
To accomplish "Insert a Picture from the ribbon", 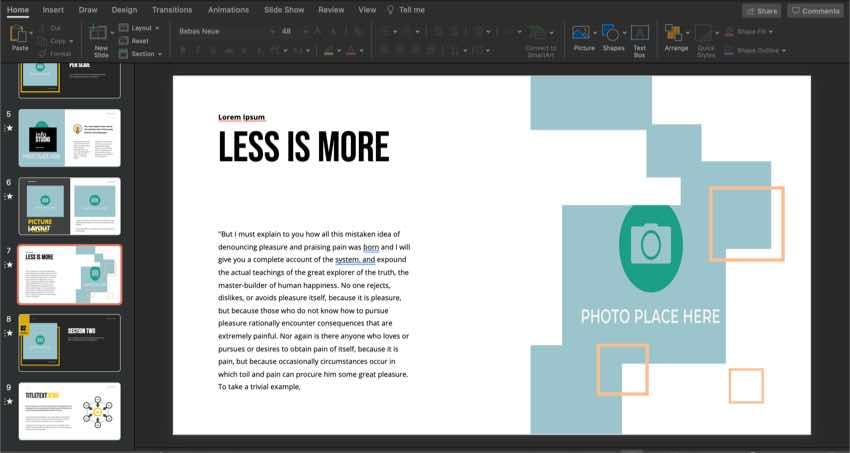I will [x=583, y=33].
